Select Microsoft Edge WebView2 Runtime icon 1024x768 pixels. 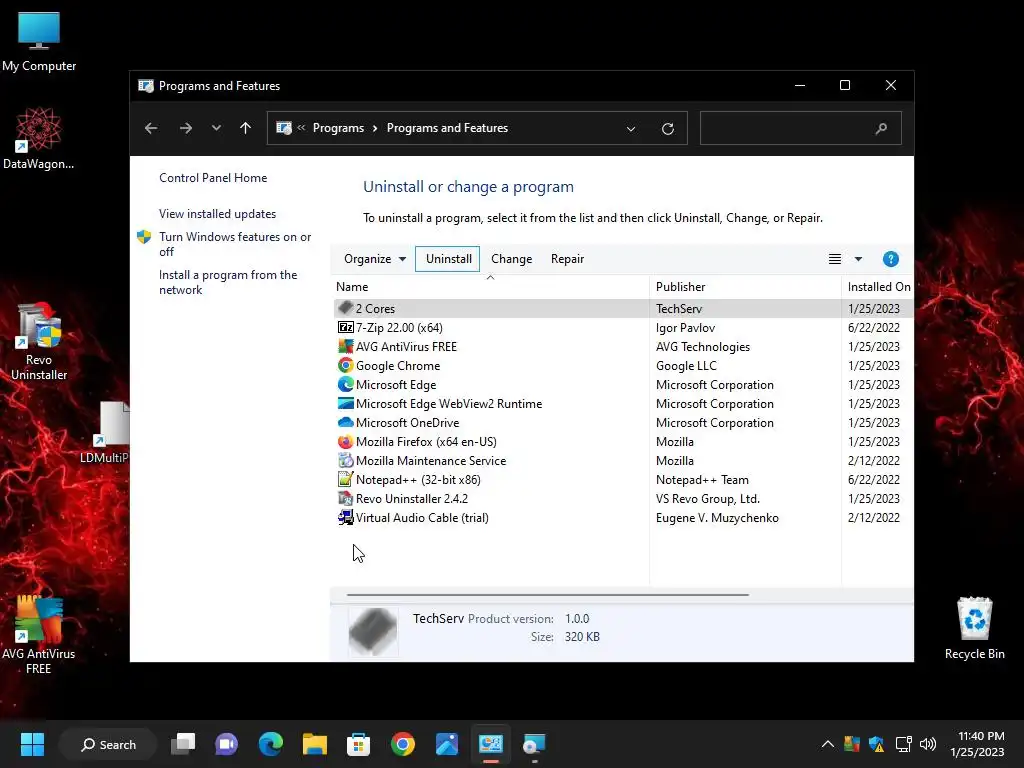345,403
